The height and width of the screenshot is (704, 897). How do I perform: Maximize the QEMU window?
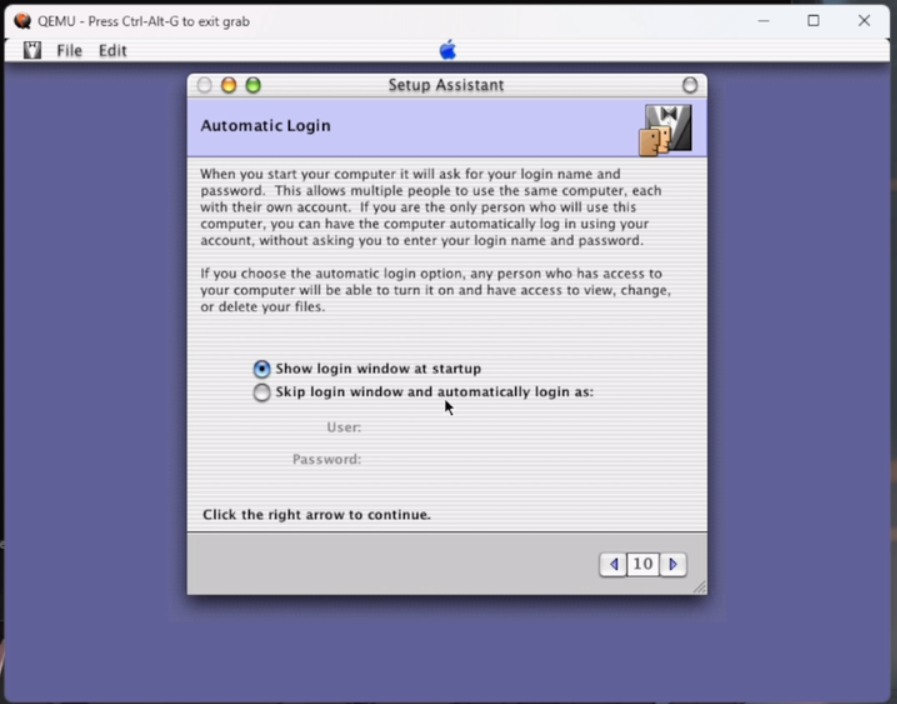click(813, 21)
